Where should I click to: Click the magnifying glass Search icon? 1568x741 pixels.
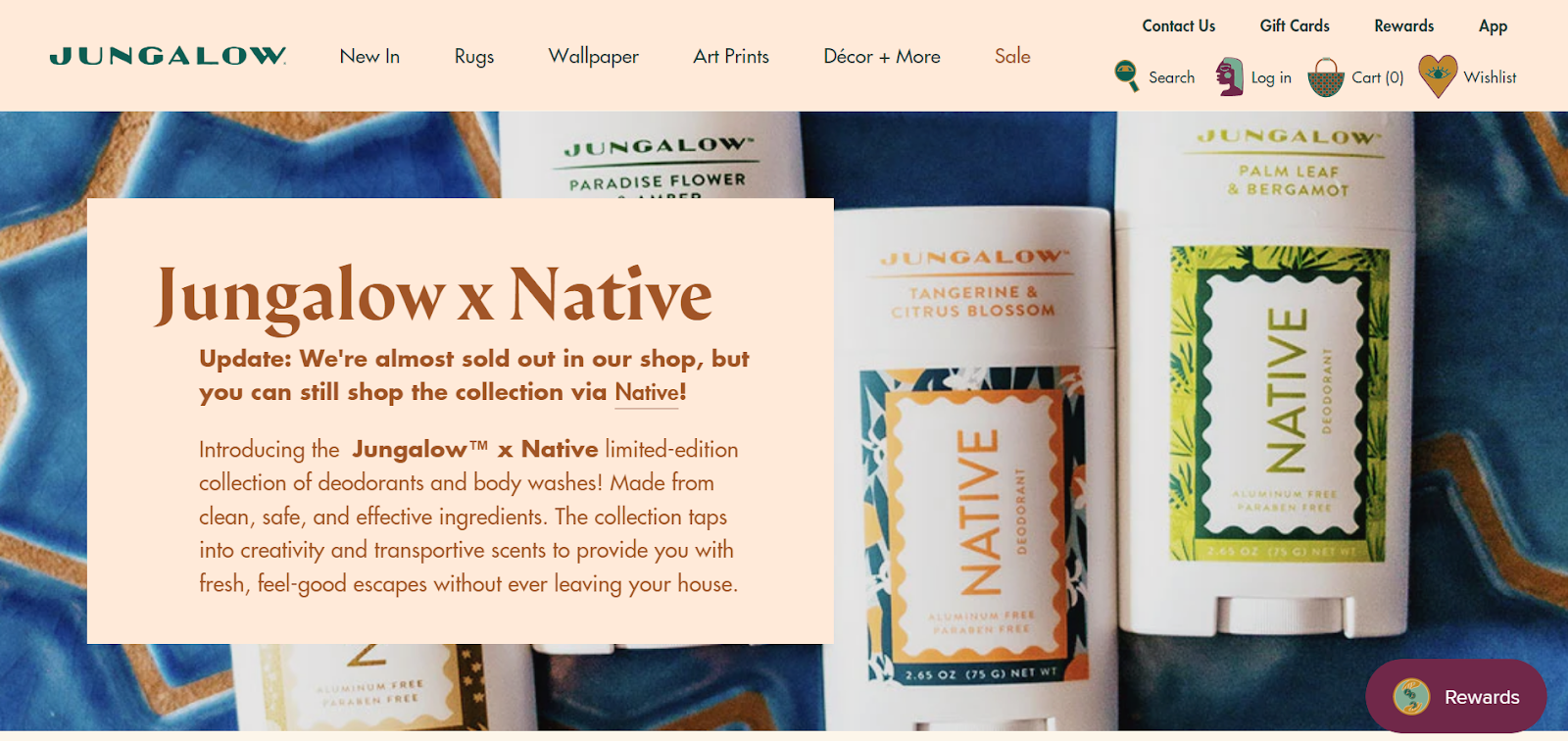point(1127,76)
